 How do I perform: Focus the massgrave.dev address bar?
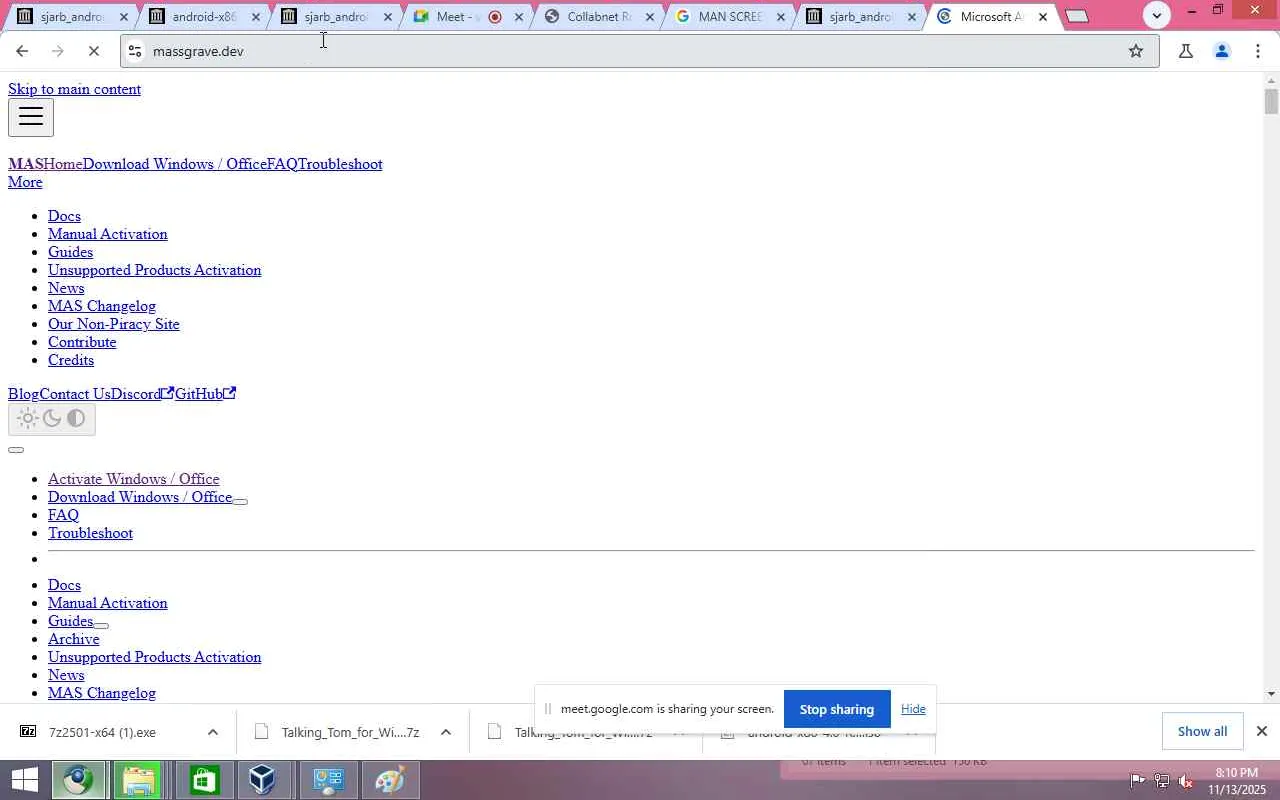coord(640,51)
